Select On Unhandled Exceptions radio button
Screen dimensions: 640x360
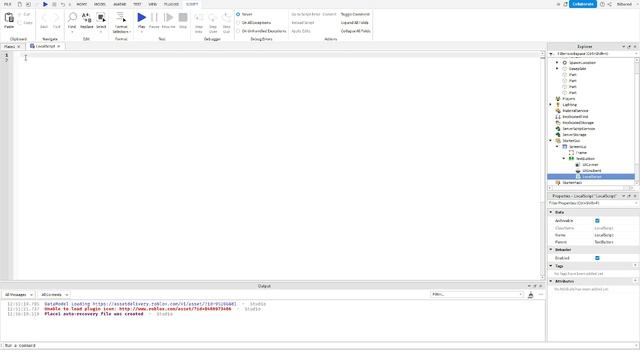click(x=238, y=31)
